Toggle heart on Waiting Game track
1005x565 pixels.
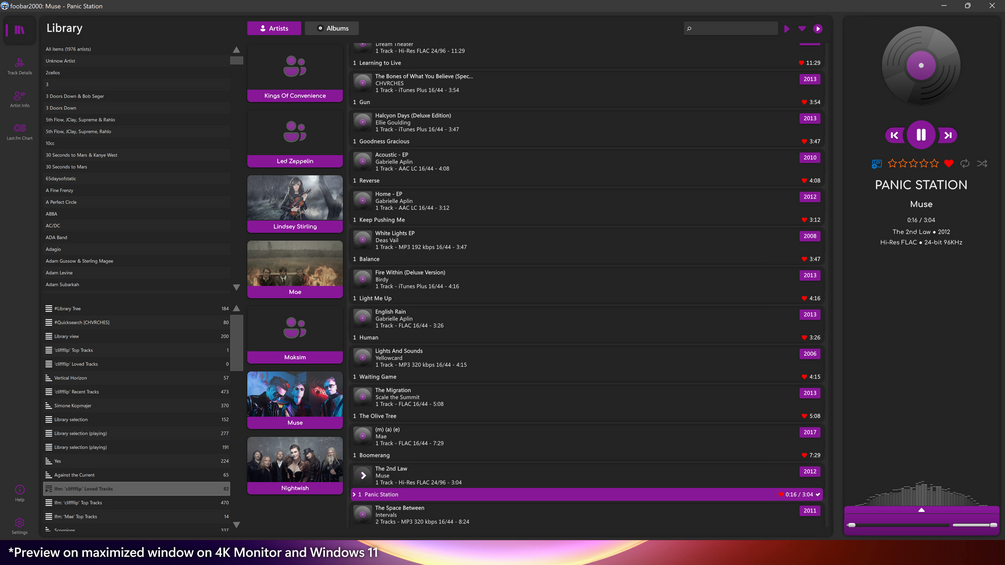[x=804, y=377]
